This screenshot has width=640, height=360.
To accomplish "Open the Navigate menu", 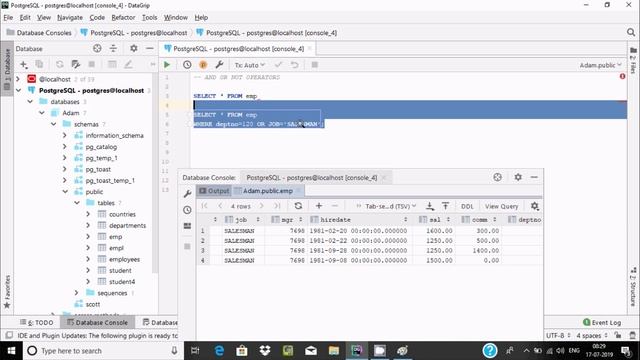I will pyautogui.click(x=70, y=18).
